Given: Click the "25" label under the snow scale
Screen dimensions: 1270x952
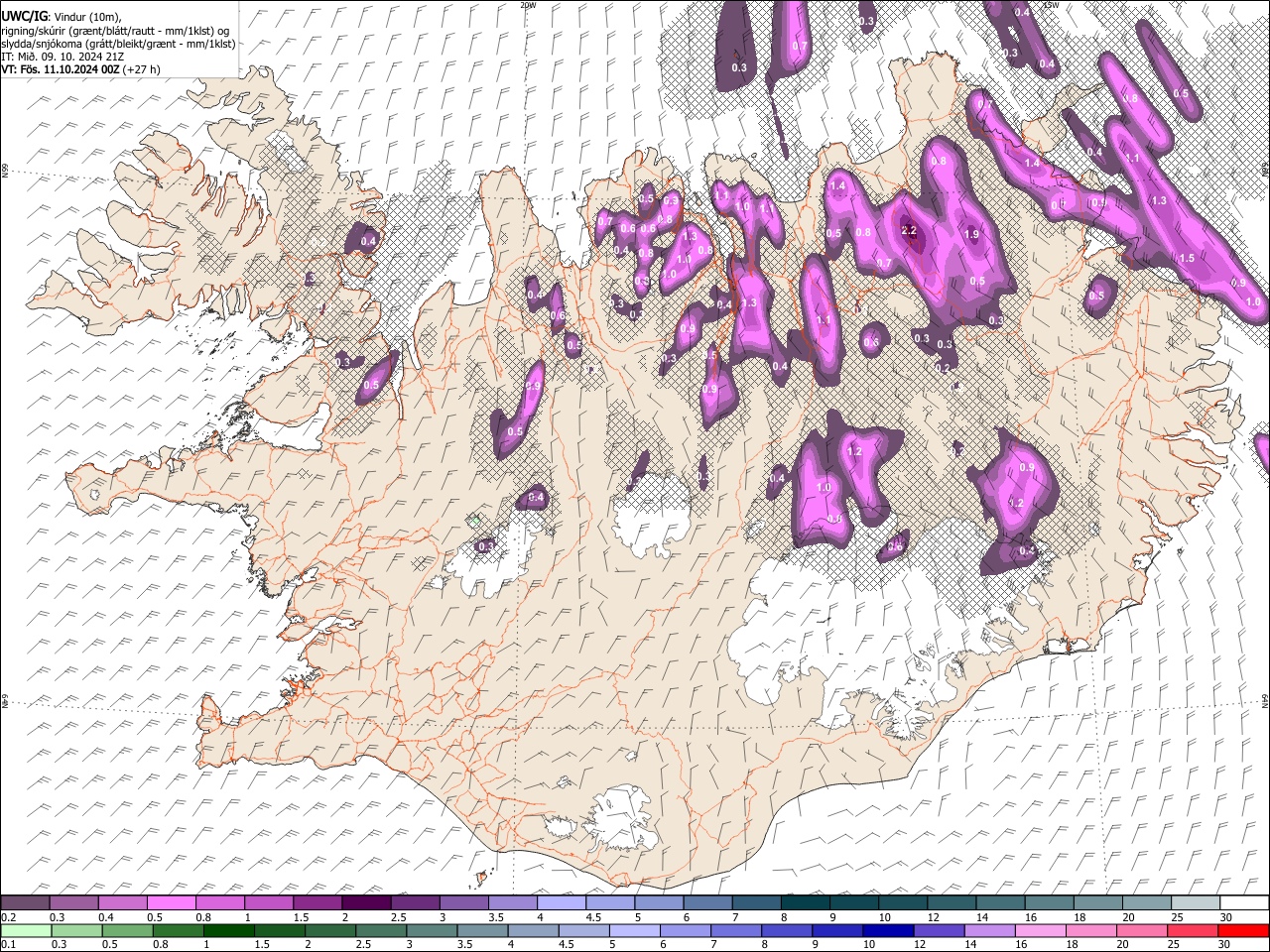Looking at the screenshot, I should click(x=1178, y=917).
